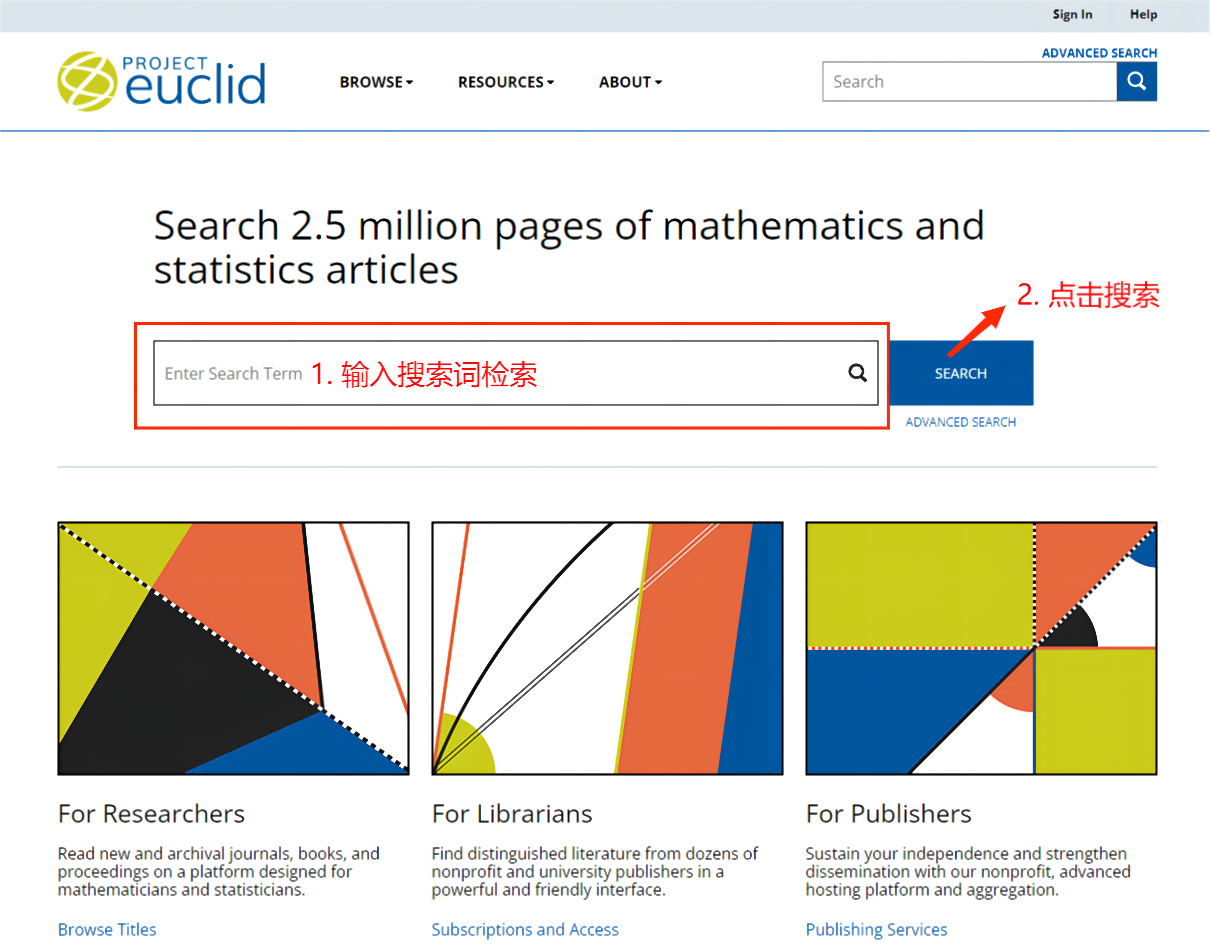Click the Sign In link
The image size is (1211, 947).
[x=1072, y=14]
